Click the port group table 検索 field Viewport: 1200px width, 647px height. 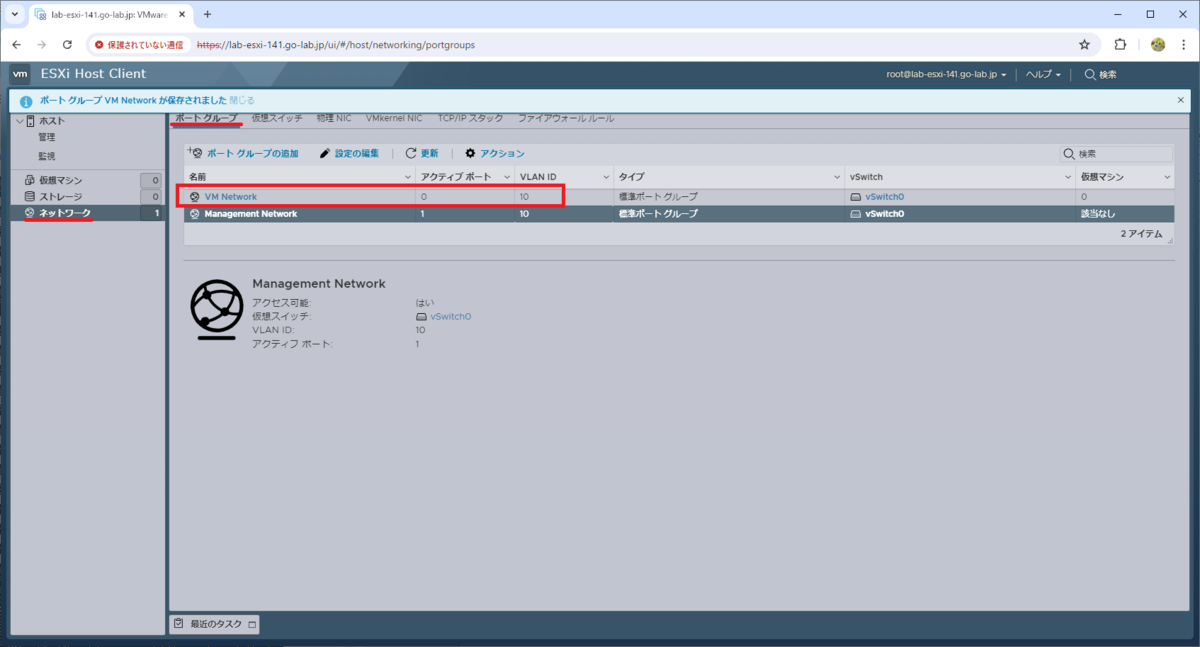tap(1117, 154)
